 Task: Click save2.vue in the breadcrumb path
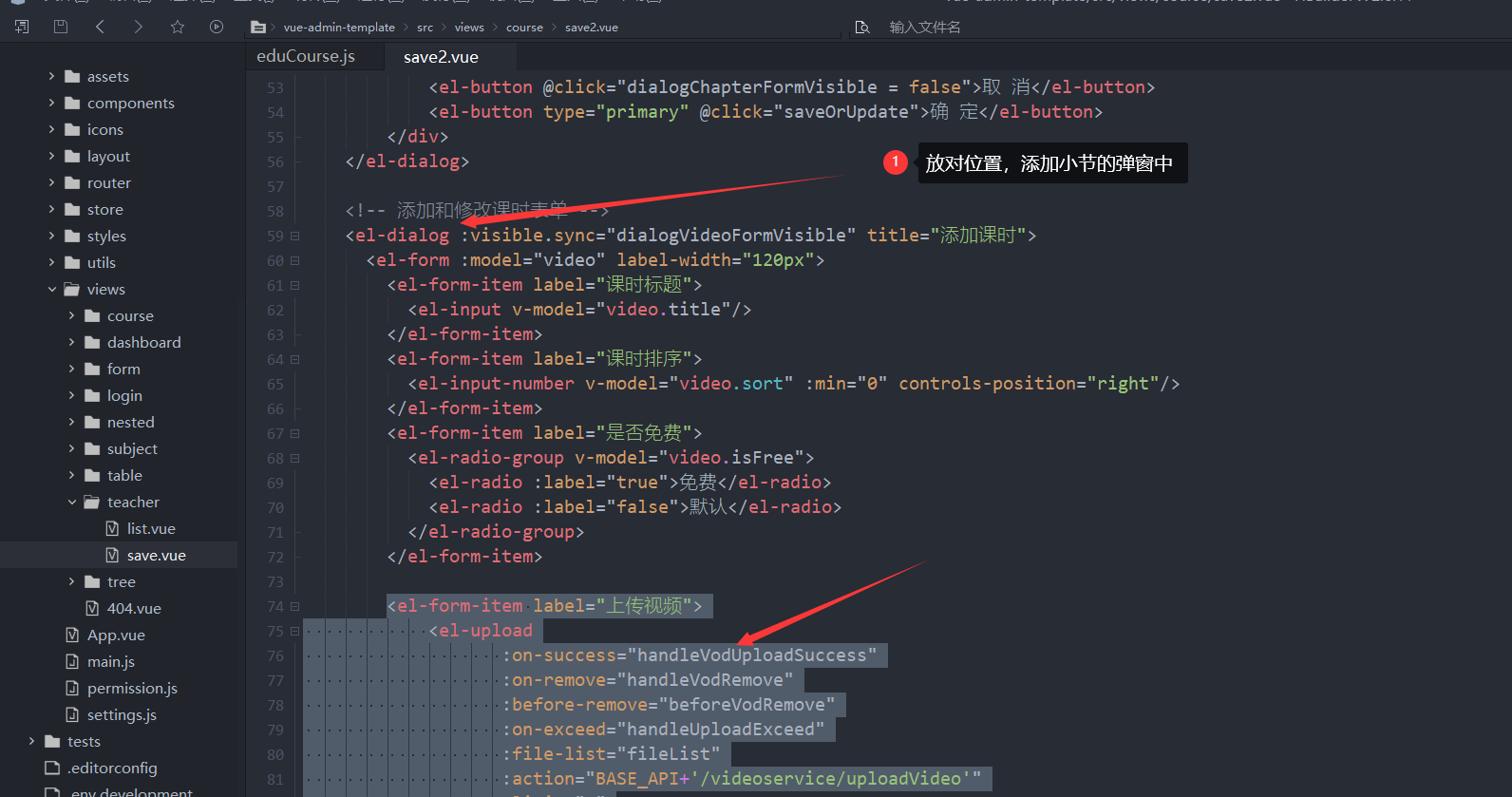coord(592,28)
